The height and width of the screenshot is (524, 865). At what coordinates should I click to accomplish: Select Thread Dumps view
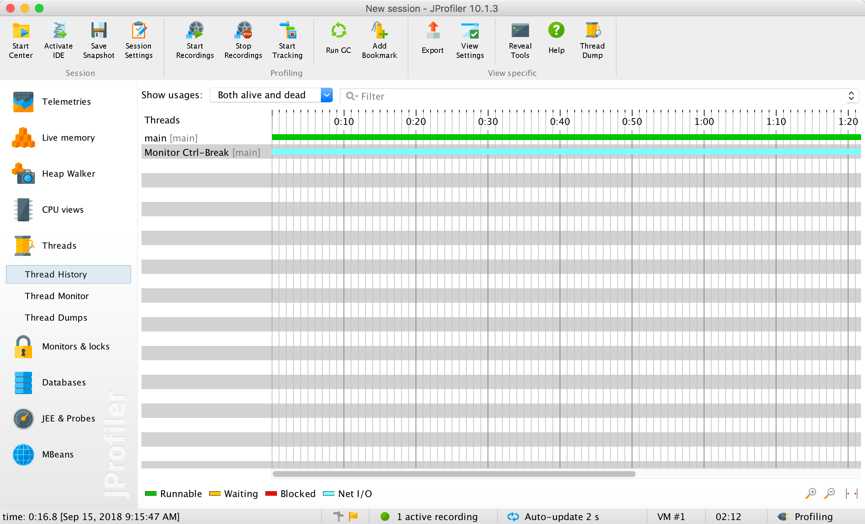pos(56,318)
